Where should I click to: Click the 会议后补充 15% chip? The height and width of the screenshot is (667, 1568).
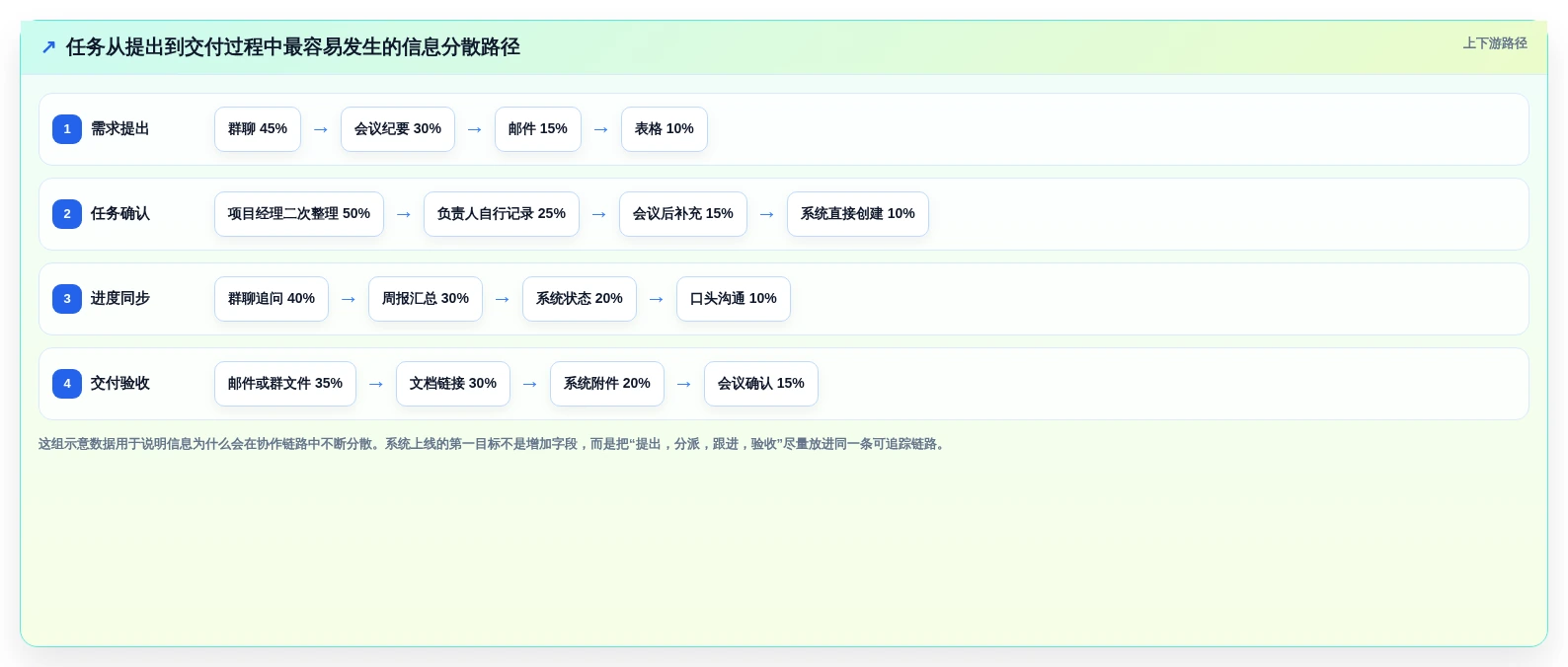(683, 214)
